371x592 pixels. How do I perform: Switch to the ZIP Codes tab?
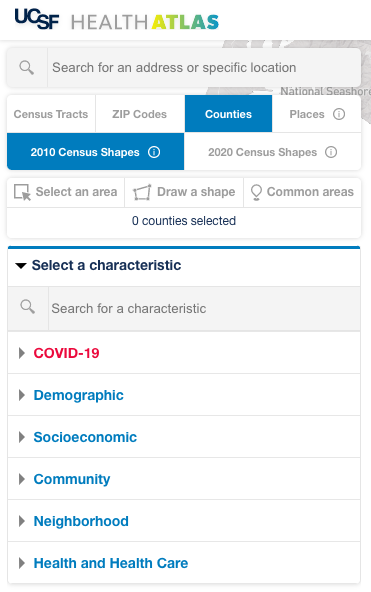pos(140,114)
